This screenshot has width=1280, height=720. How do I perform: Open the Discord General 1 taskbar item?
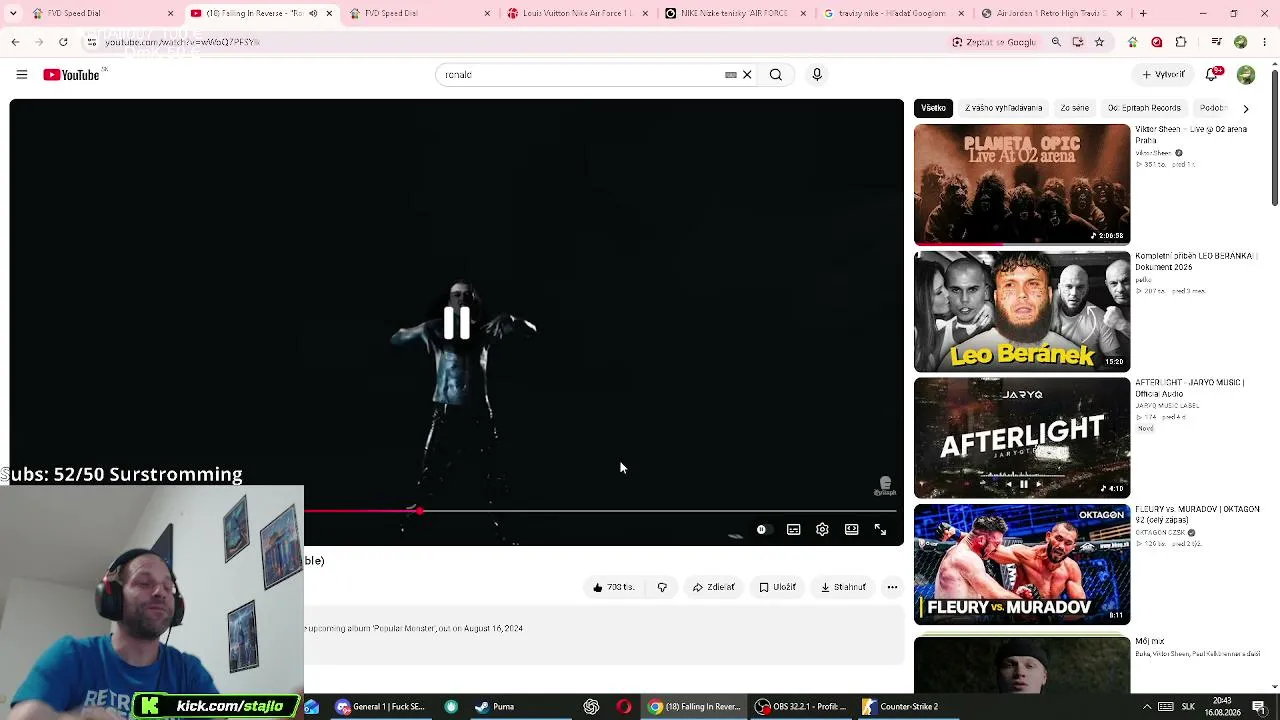pos(381,707)
